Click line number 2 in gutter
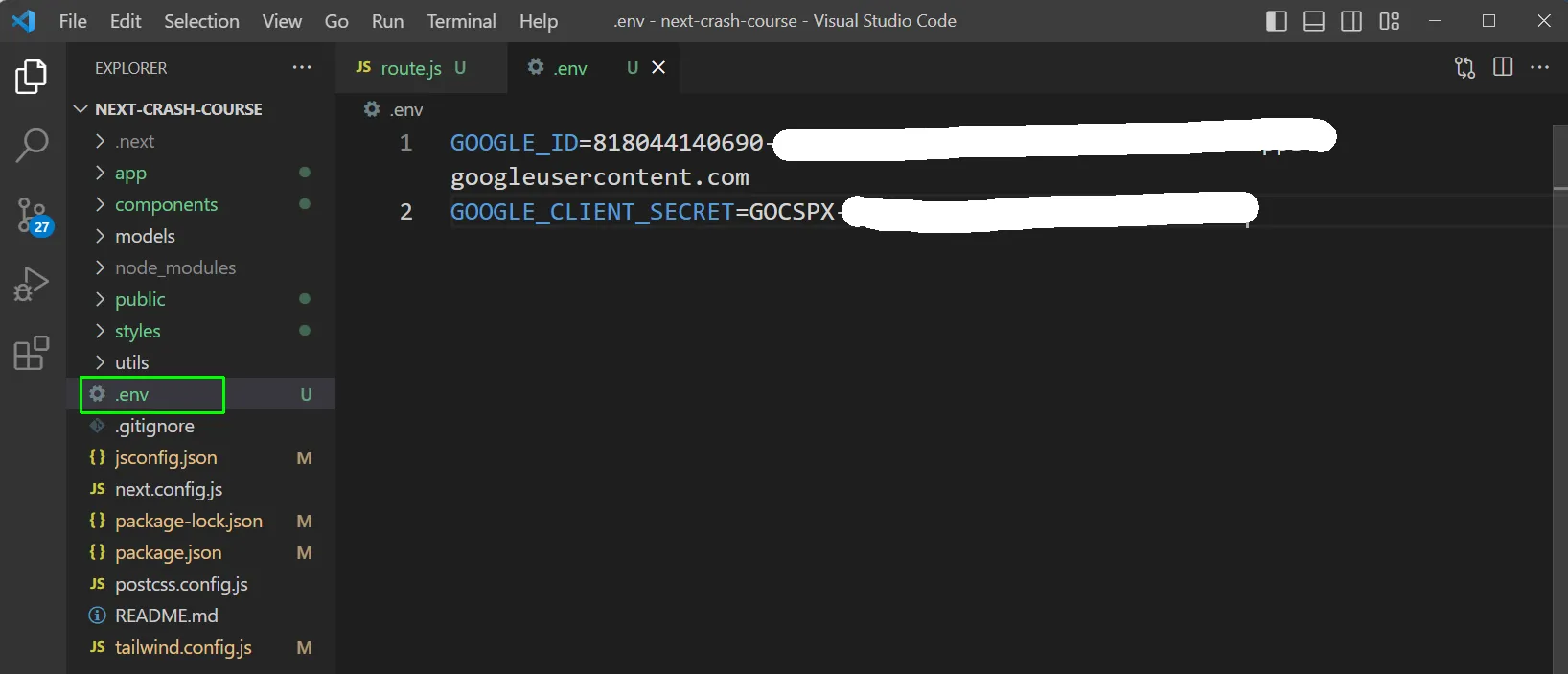Screen dimensions: 1568x674 click(405, 212)
